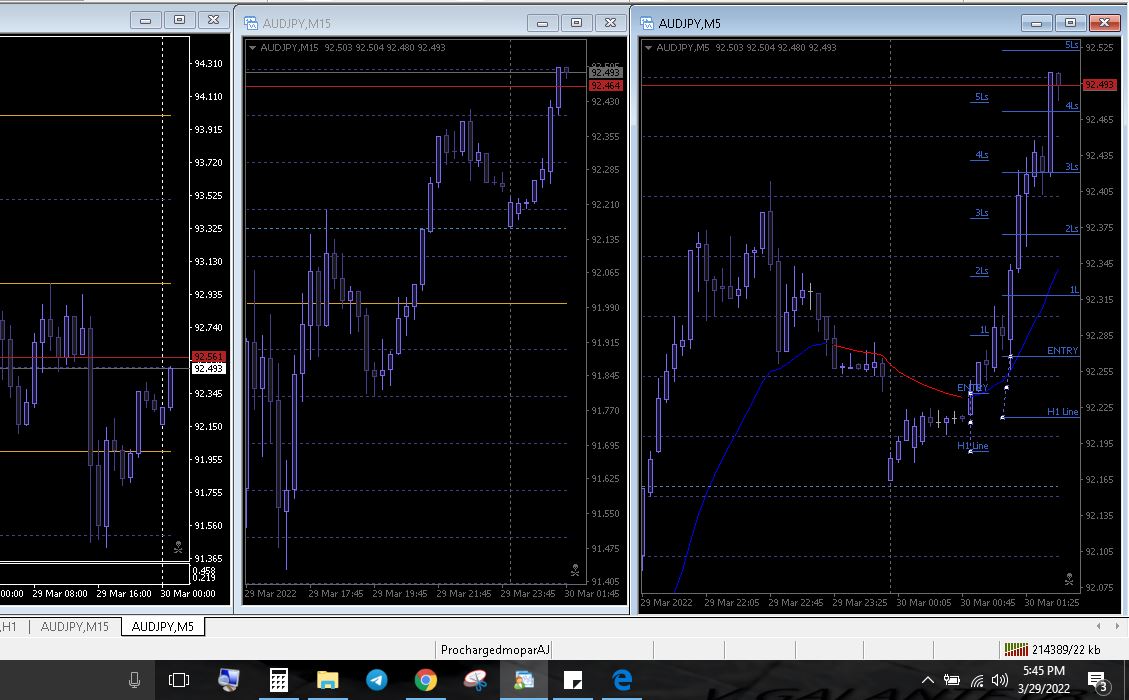Open File Explorer folder icon
This screenshot has width=1129, height=700.
328,680
